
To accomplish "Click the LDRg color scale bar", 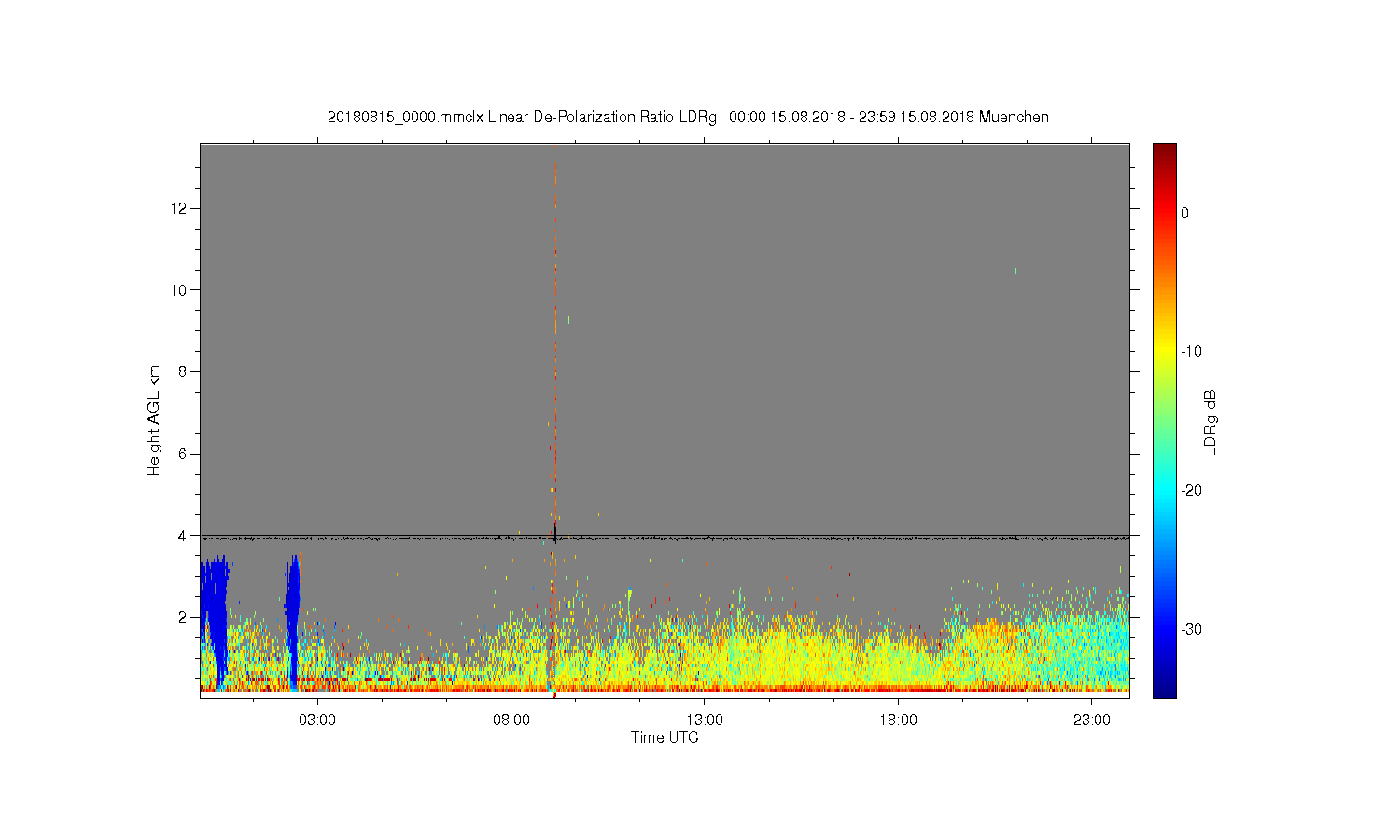I will pos(1165,420).
